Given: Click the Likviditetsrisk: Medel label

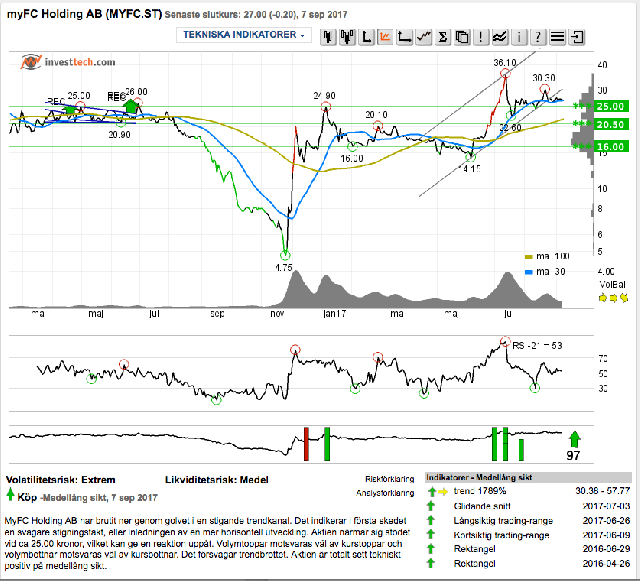Looking at the screenshot, I should coord(217,480).
